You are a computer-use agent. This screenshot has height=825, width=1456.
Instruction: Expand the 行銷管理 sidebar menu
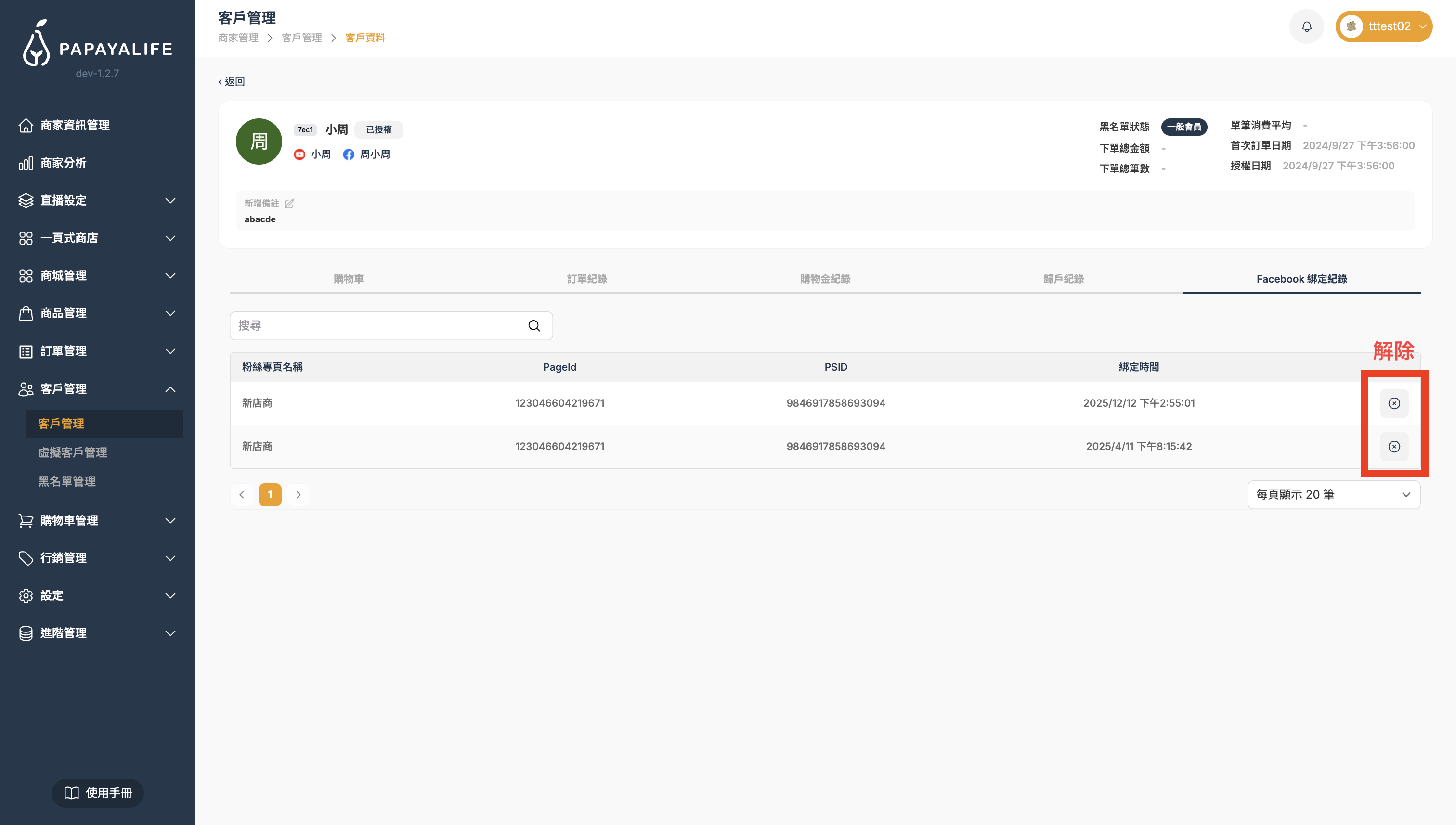click(96, 558)
